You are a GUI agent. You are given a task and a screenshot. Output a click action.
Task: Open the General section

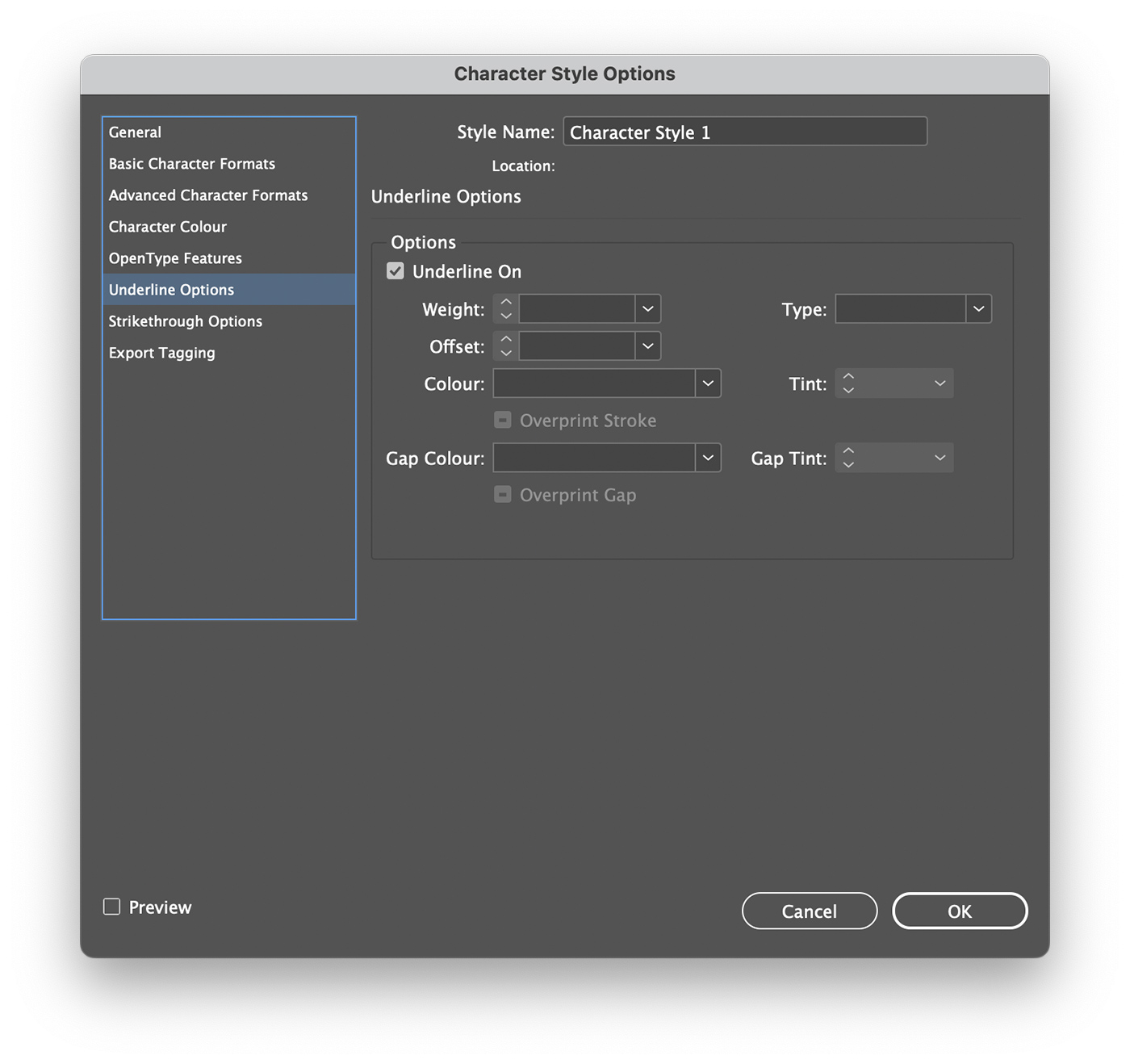[x=229, y=132]
